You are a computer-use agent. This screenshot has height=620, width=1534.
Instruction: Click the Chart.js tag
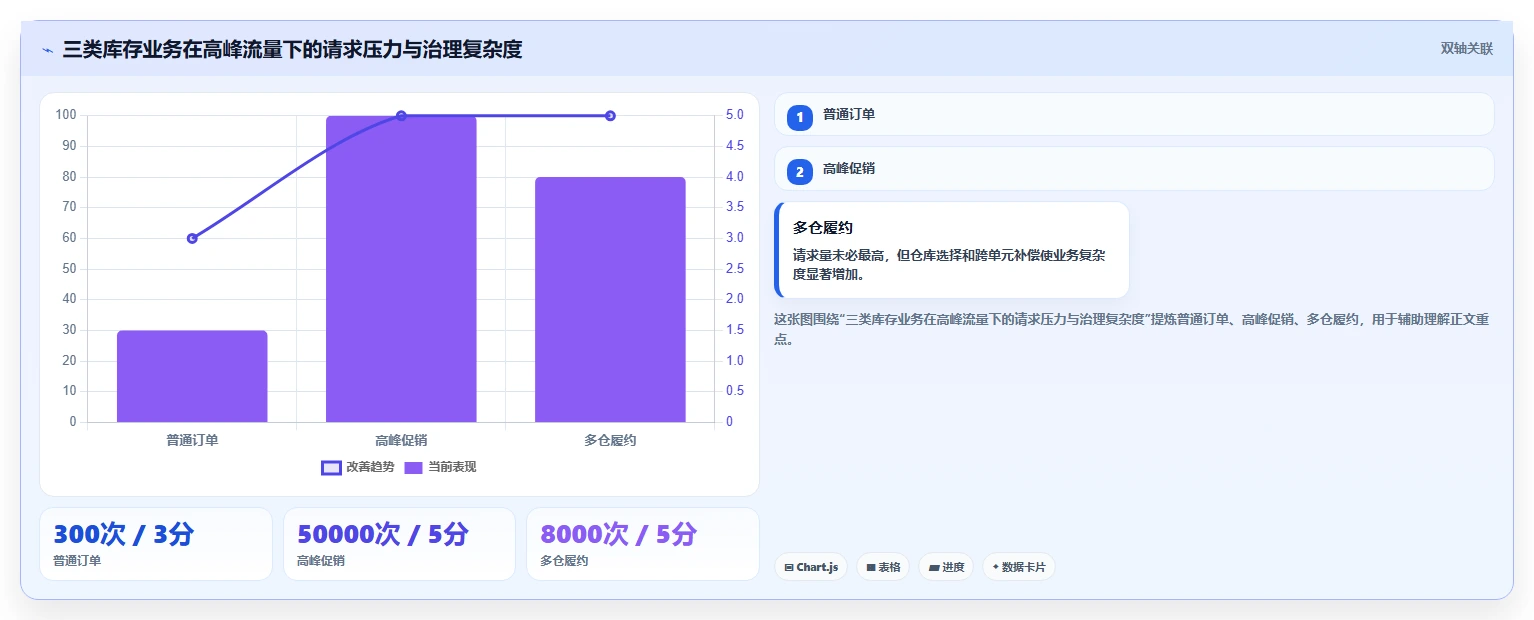point(811,567)
